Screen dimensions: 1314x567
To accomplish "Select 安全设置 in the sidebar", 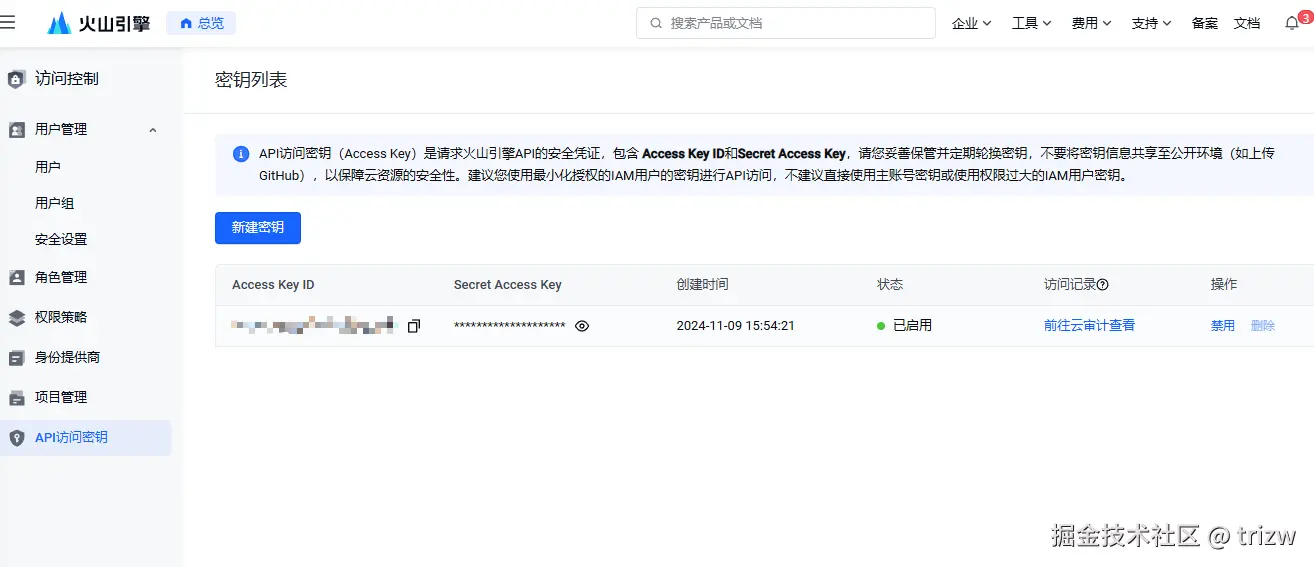I will pyautogui.click(x=61, y=239).
